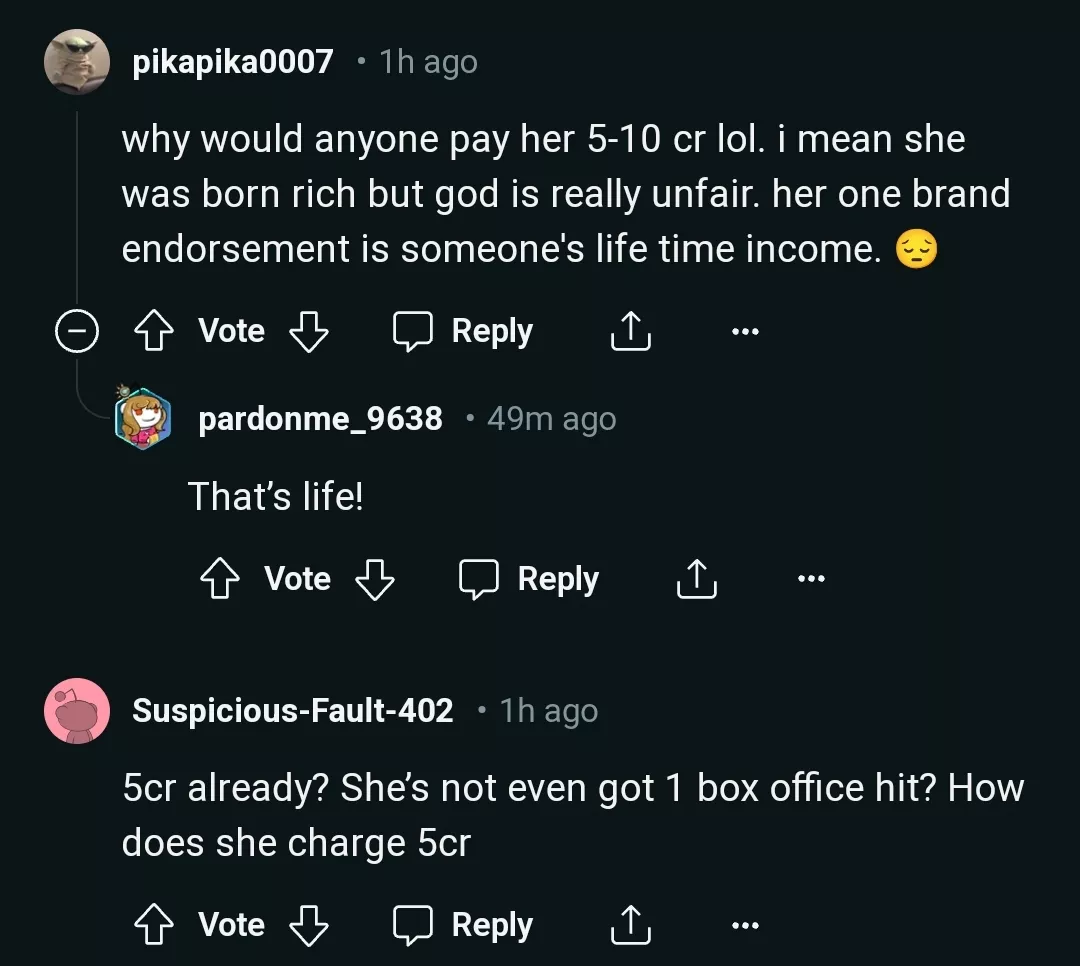The height and width of the screenshot is (966, 1080).
Task: Downvote Suspicious-Fault-402's comment
Action: 308,926
